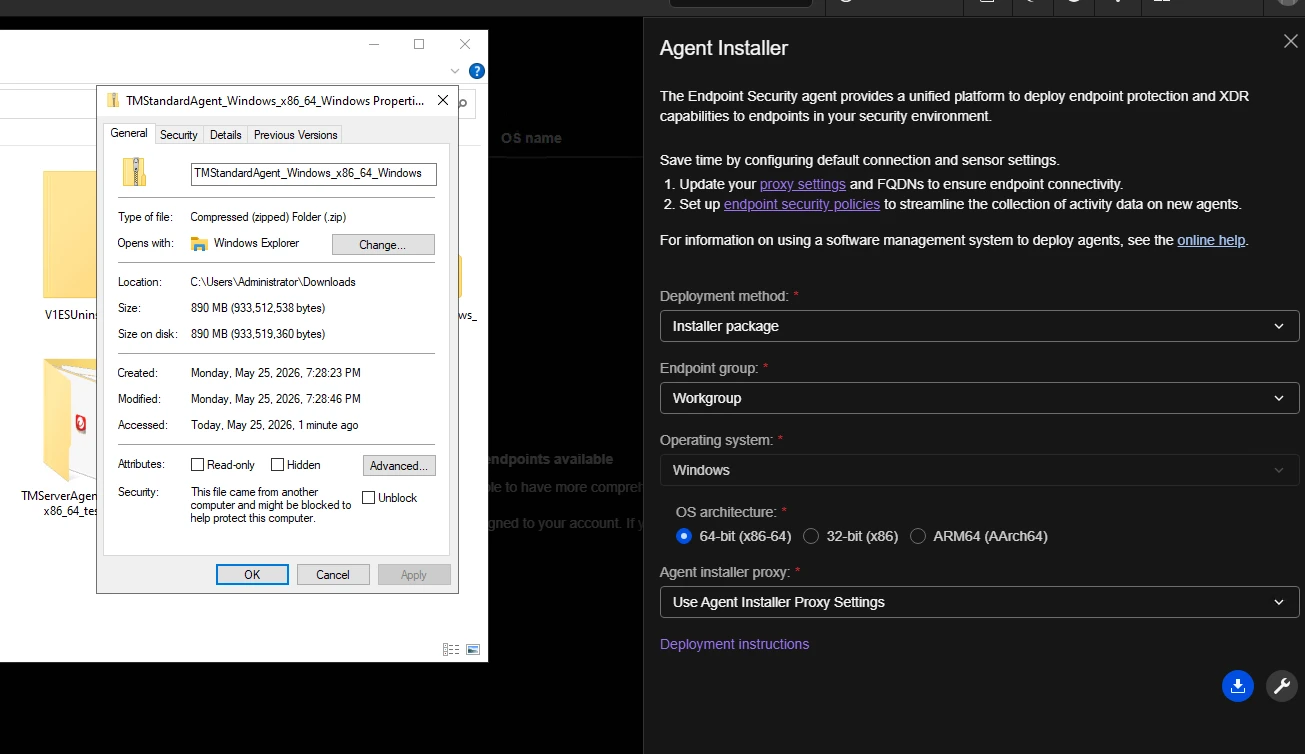Close the Agent Installer panel
Image resolution: width=1305 pixels, height=754 pixels.
pos(1291,41)
